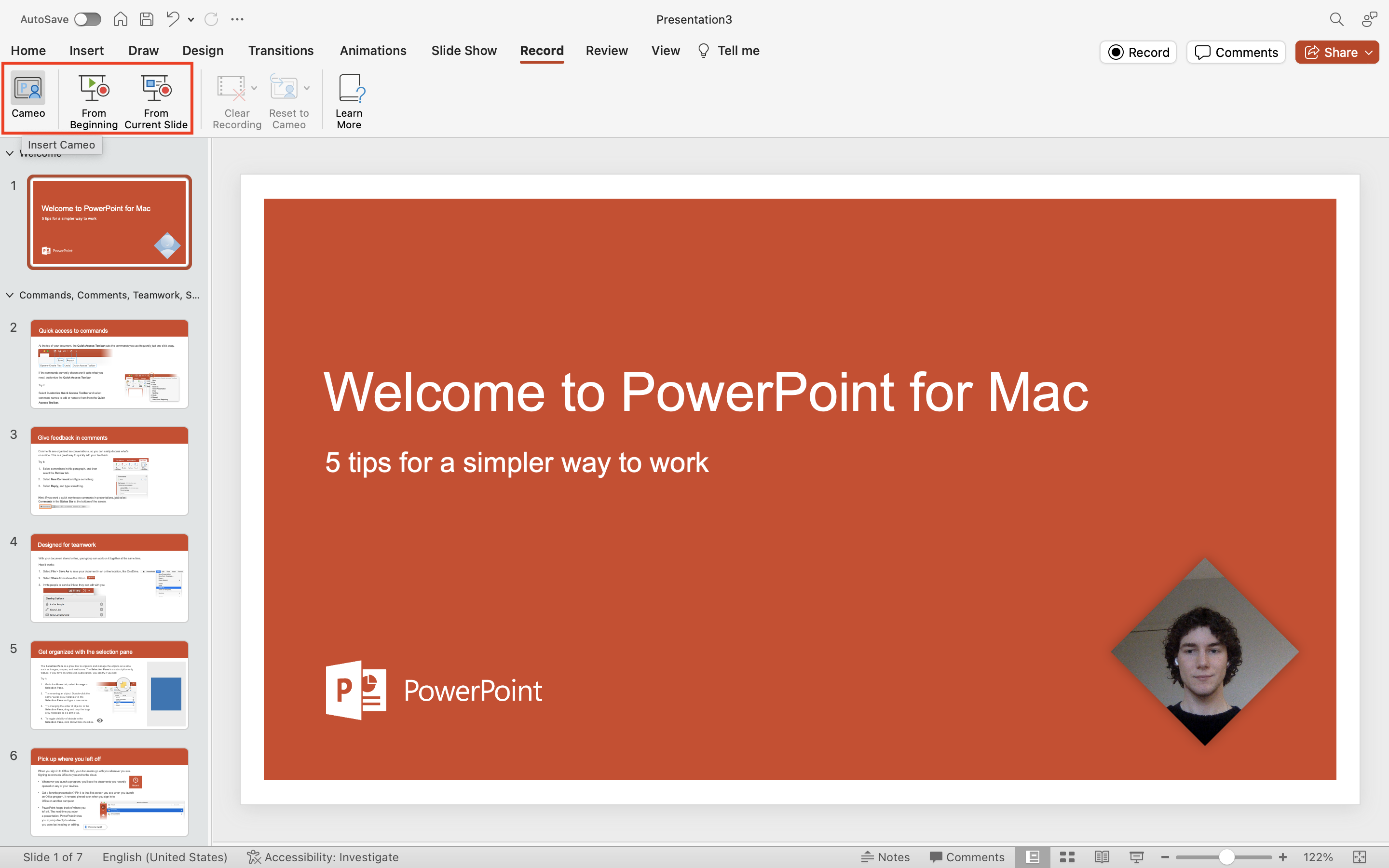Expand the Welcome slides group
The height and width of the screenshot is (868, 1389).
click(9, 153)
